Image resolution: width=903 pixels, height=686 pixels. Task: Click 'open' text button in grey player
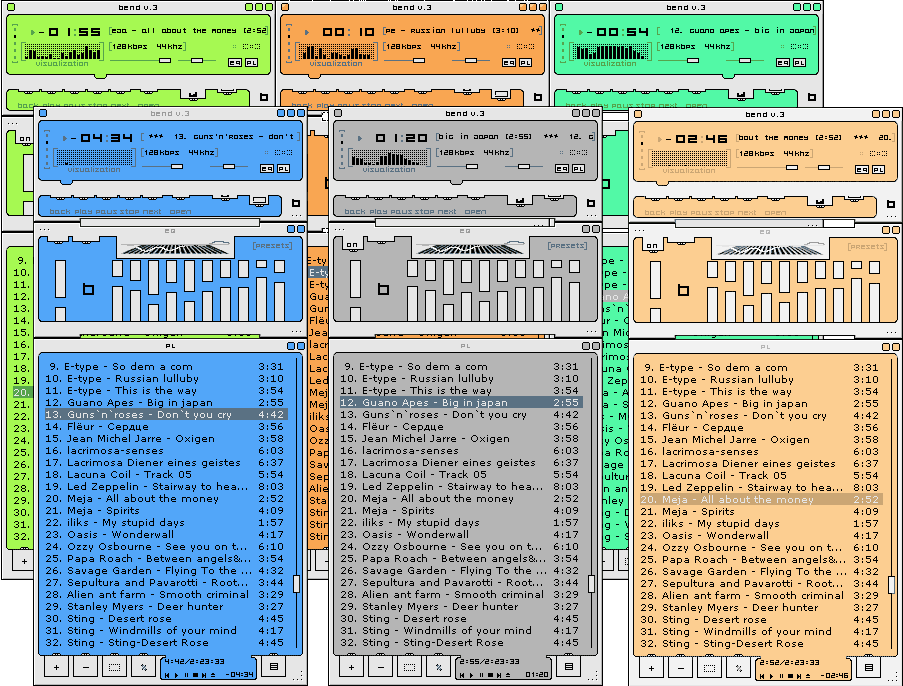pos(475,211)
